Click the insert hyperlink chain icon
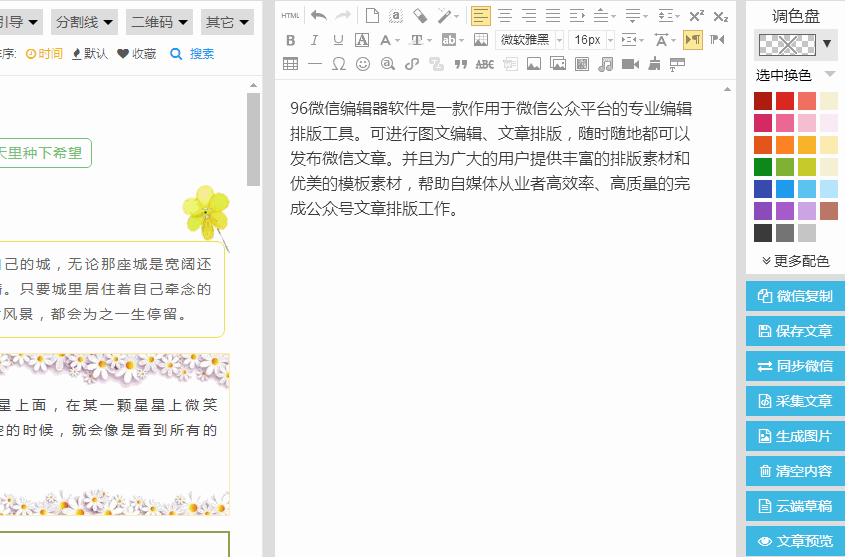The width and height of the screenshot is (845, 557). point(412,64)
